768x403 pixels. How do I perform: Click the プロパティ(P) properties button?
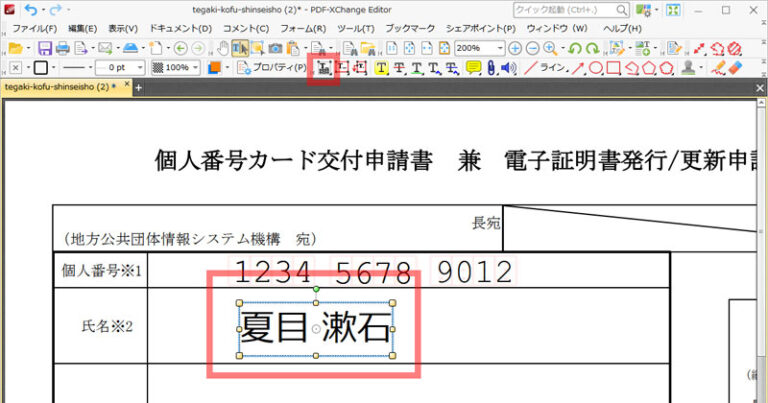click(x=274, y=68)
